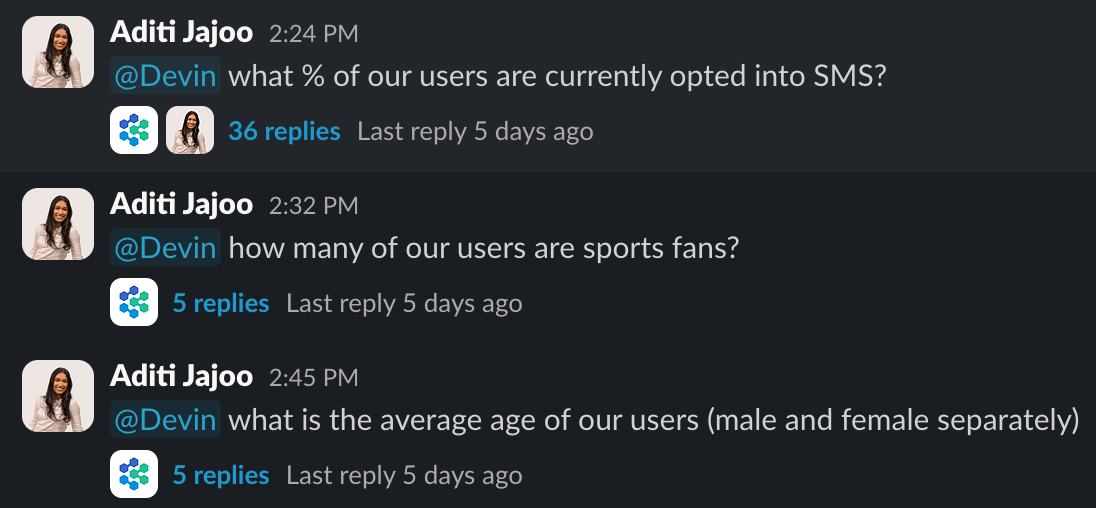
Task: Click "Last reply 5 days ago" under SMS question
Action: [x=475, y=131]
